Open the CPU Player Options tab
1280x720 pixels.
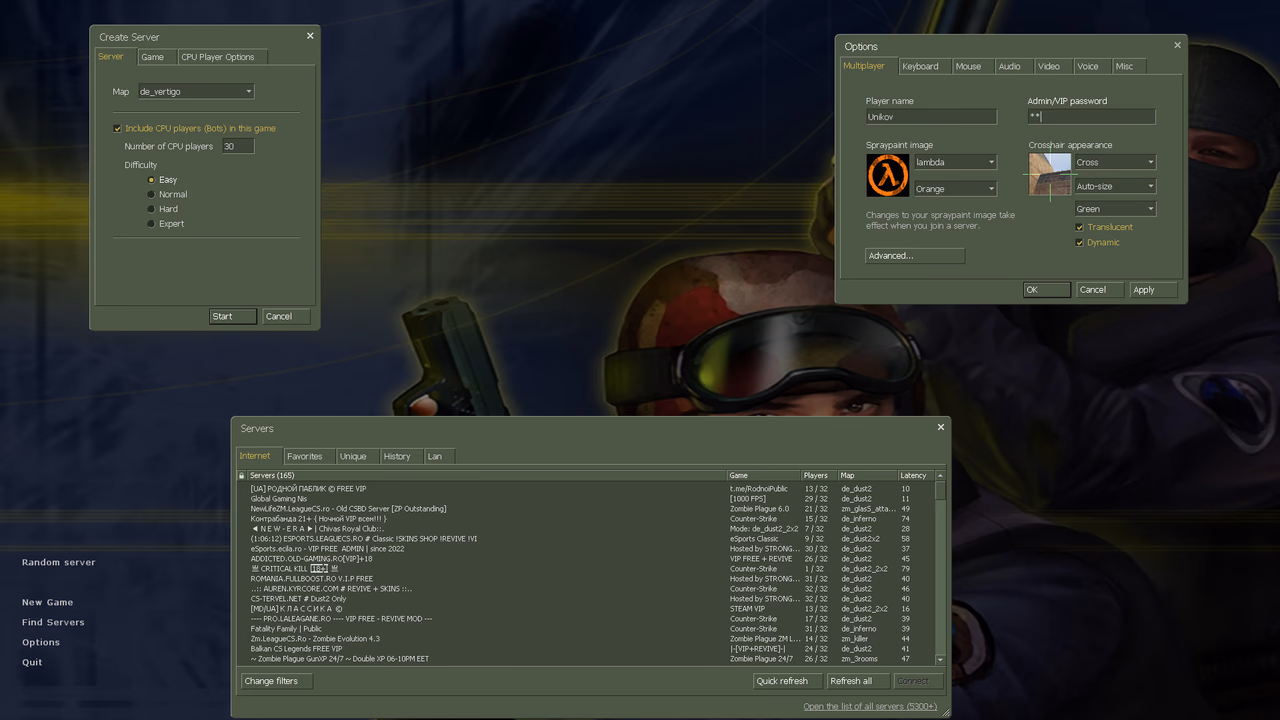(x=223, y=57)
